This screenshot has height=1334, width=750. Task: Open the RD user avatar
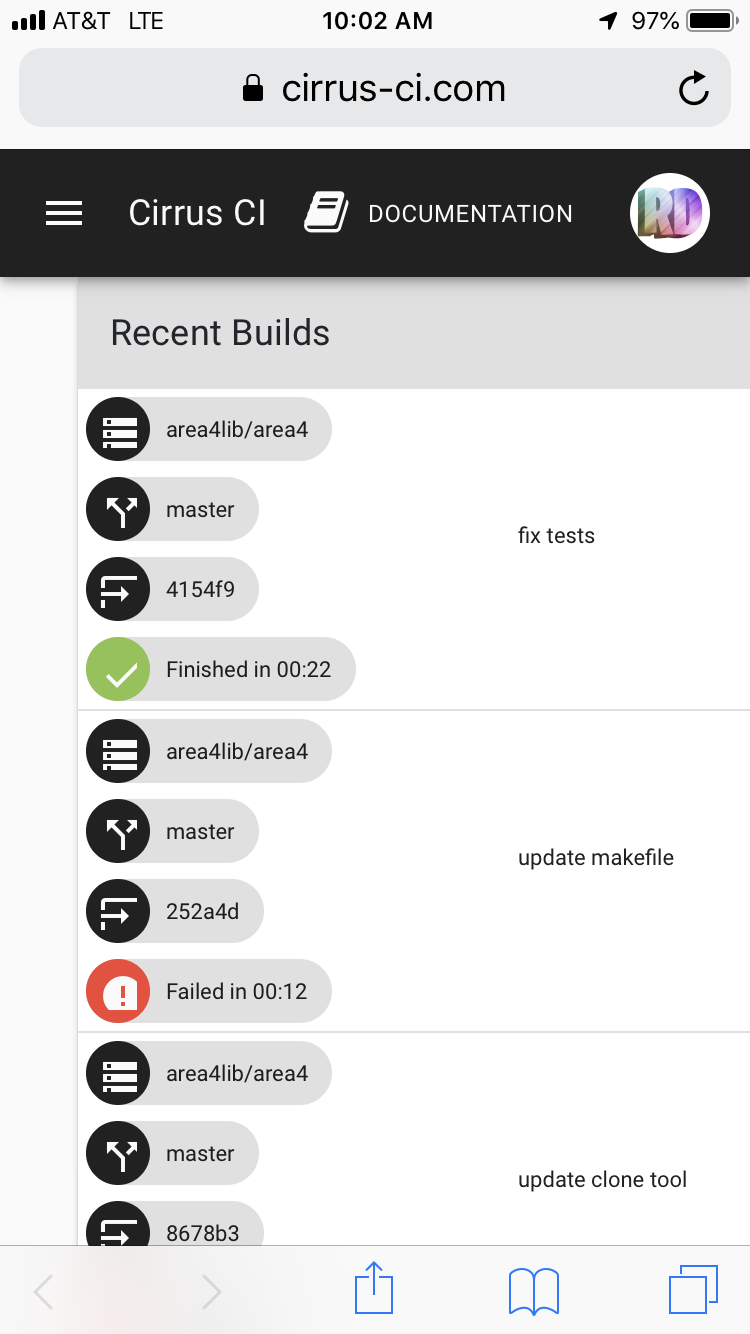coord(669,212)
